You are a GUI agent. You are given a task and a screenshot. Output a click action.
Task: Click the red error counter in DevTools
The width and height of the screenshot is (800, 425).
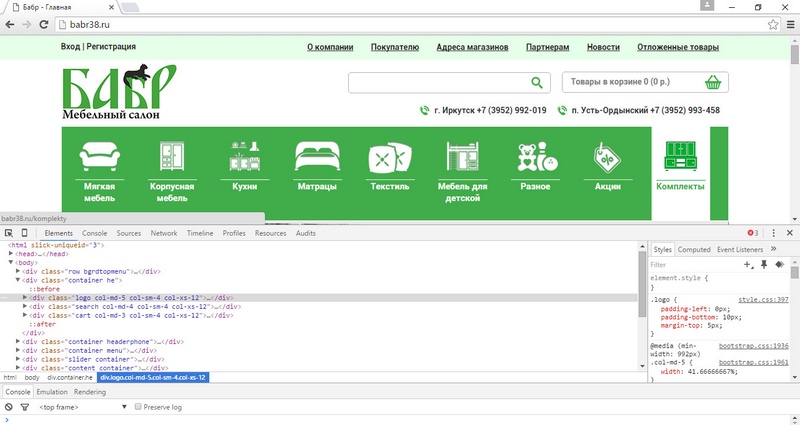coord(753,233)
